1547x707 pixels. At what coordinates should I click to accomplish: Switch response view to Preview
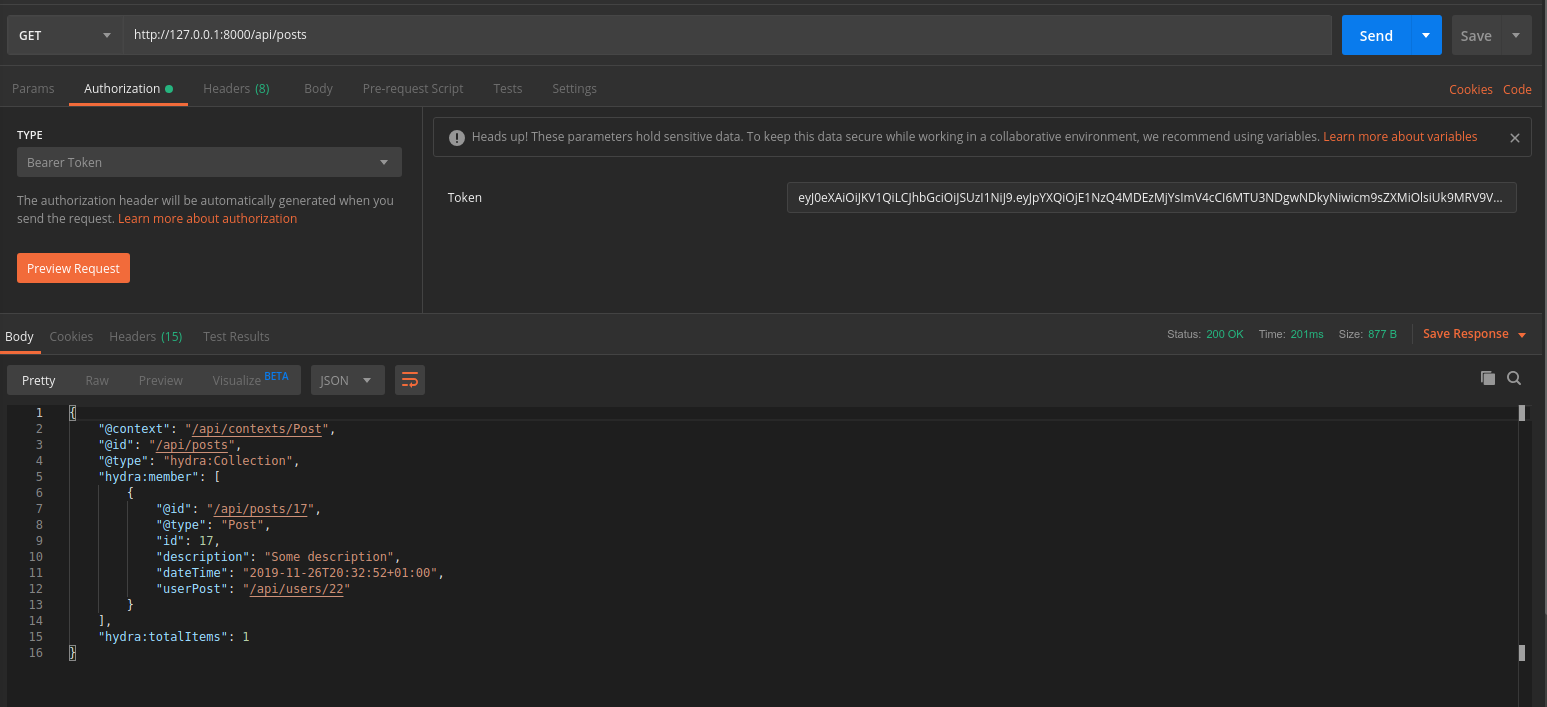[161, 380]
